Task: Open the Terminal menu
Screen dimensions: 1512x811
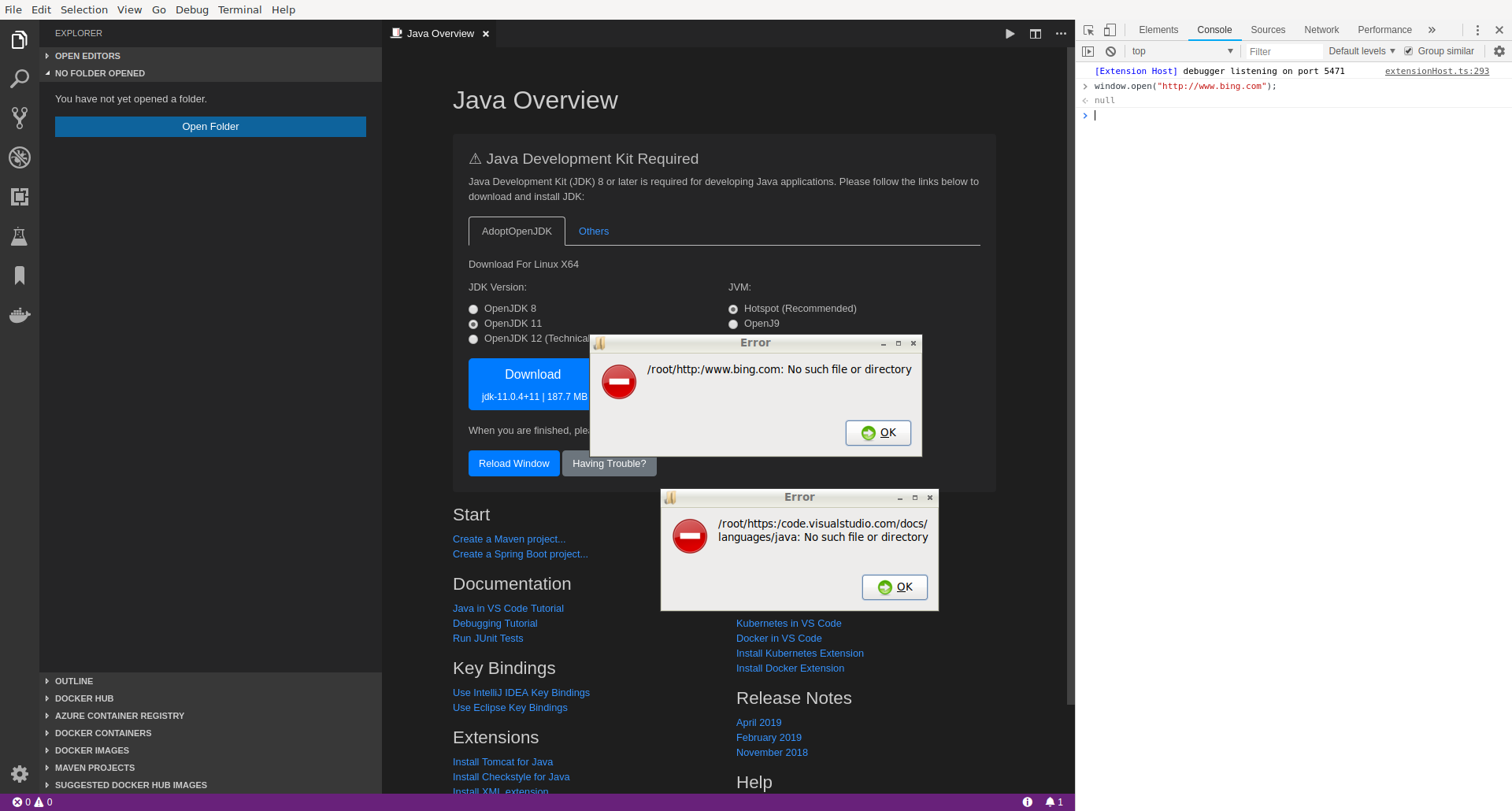Action: pyautogui.click(x=239, y=9)
